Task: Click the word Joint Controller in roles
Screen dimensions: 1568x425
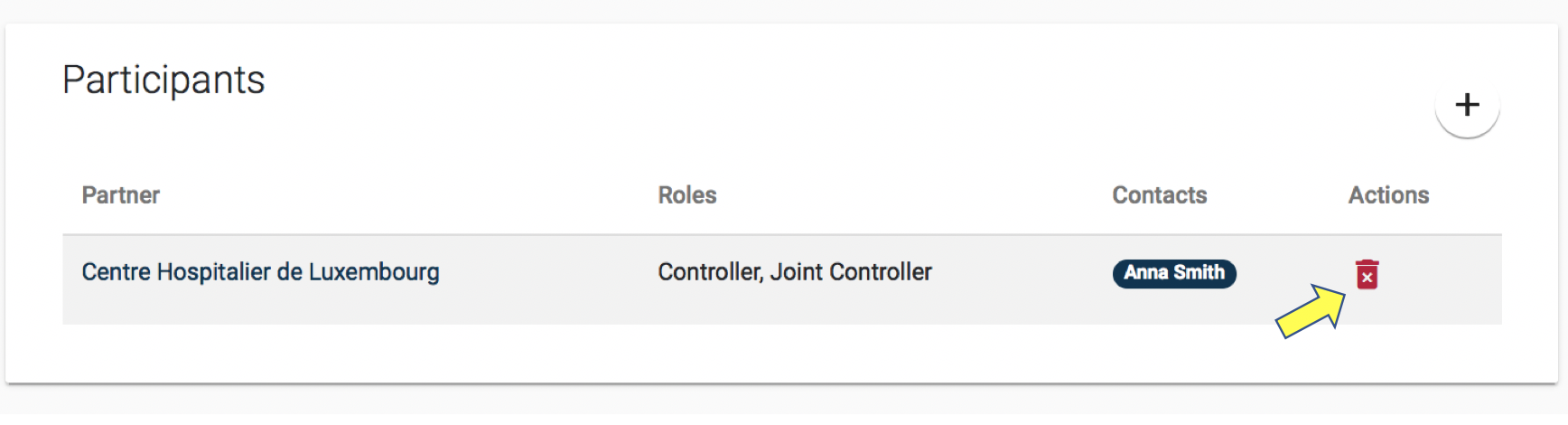Action: (x=851, y=272)
